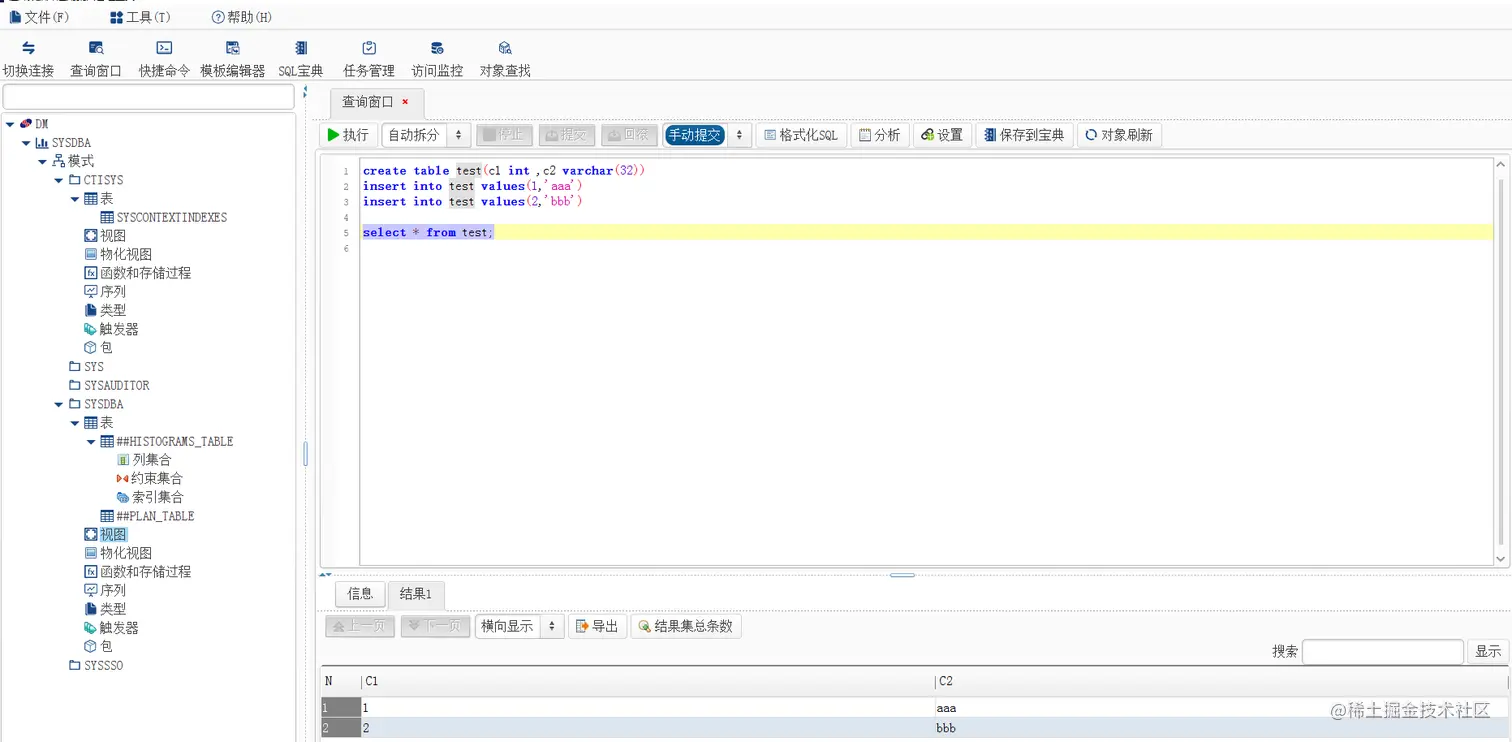Open the 工具(T) menu

click(x=140, y=17)
